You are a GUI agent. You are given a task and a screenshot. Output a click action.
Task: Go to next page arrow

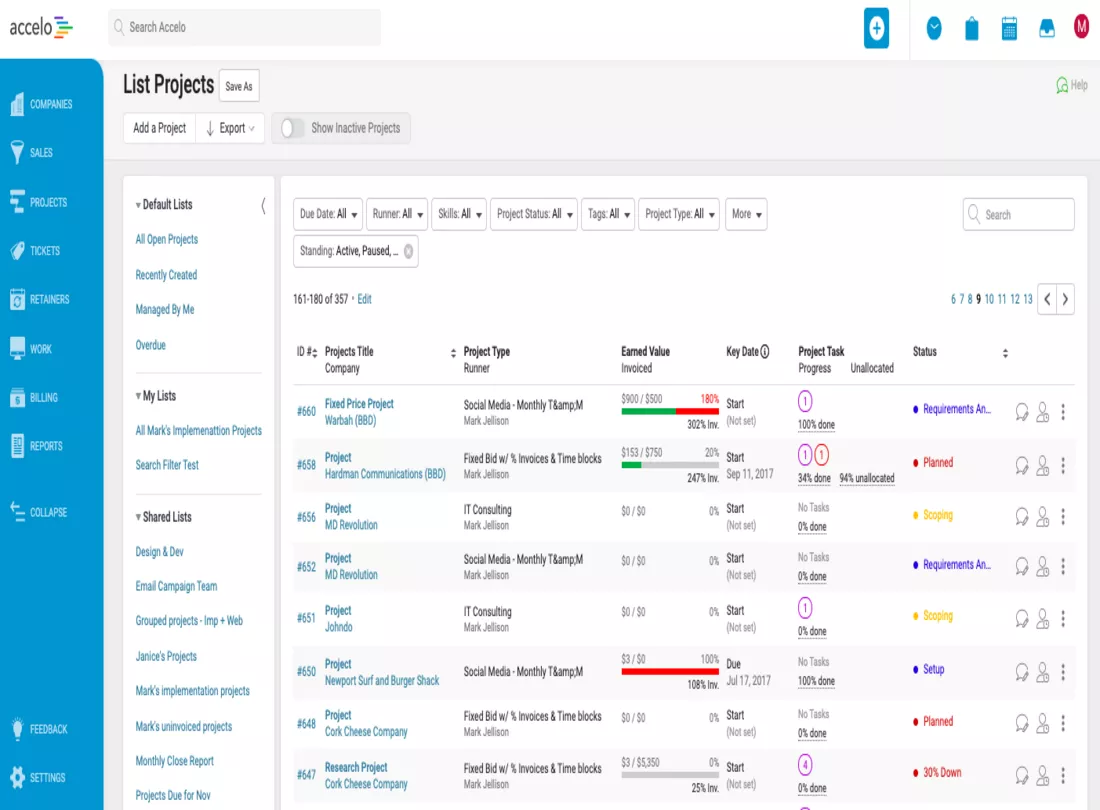point(1065,299)
